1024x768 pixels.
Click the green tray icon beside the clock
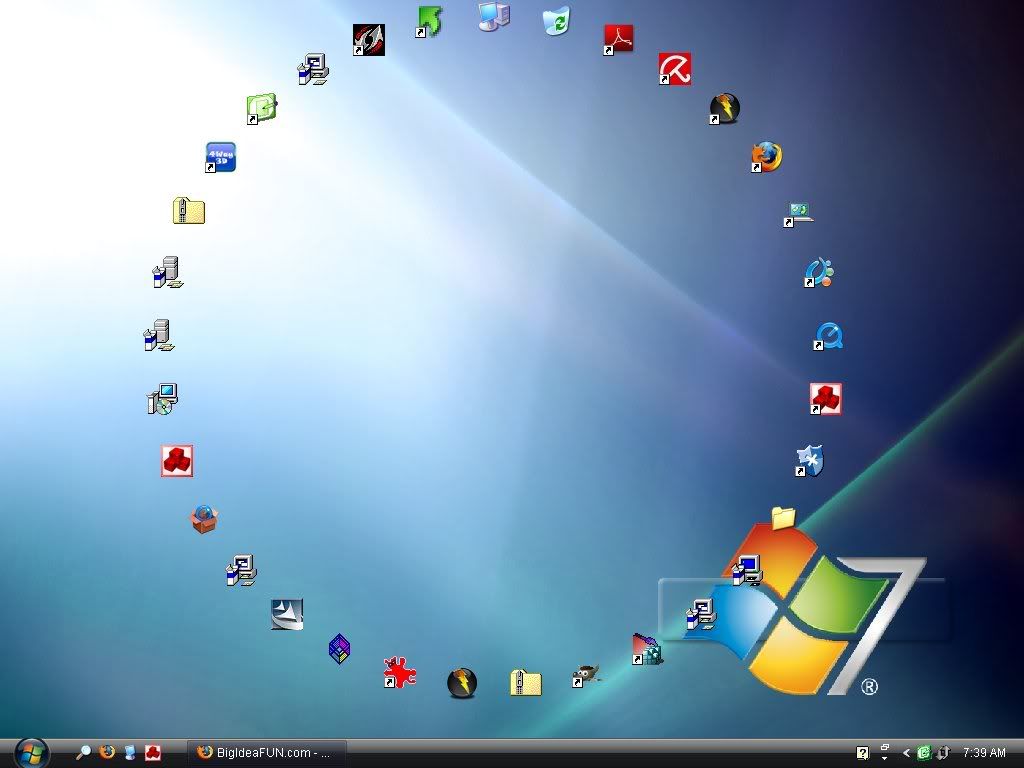click(x=923, y=753)
